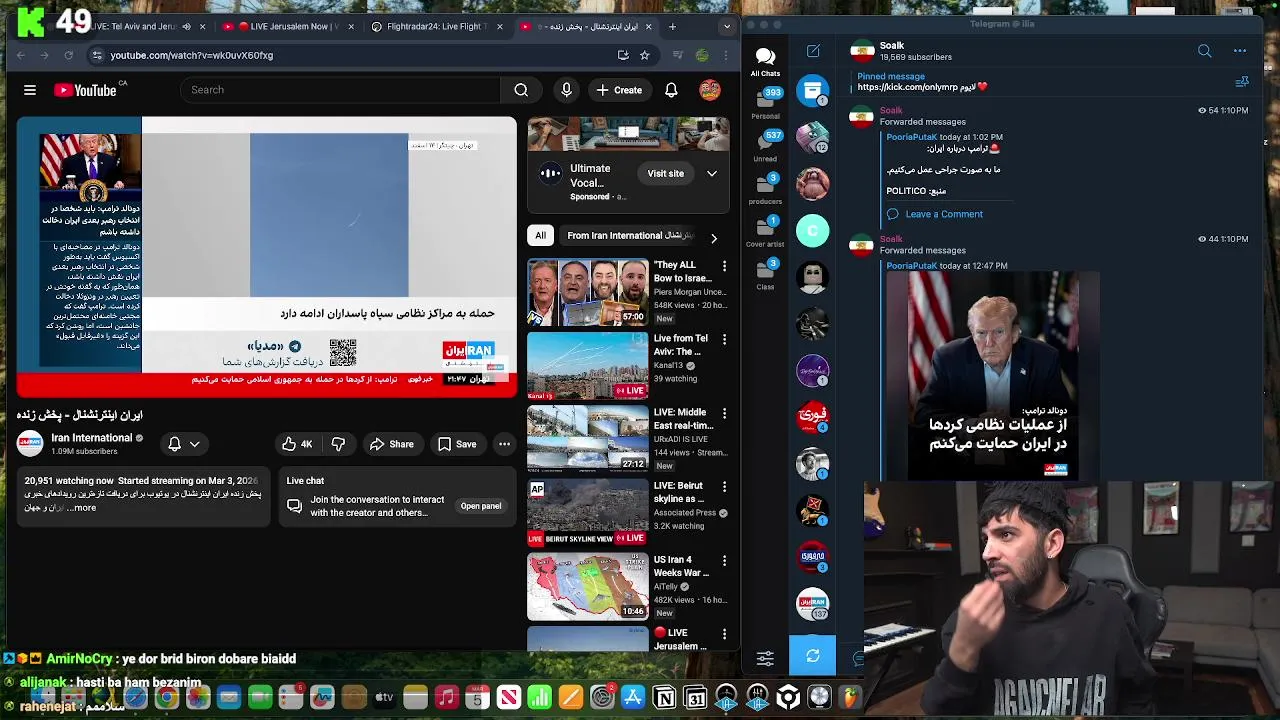Viewport: 1280px width, 720px height.
Task: Open Archived chats in Telegram chat list
Action: [x=812, y=91]
